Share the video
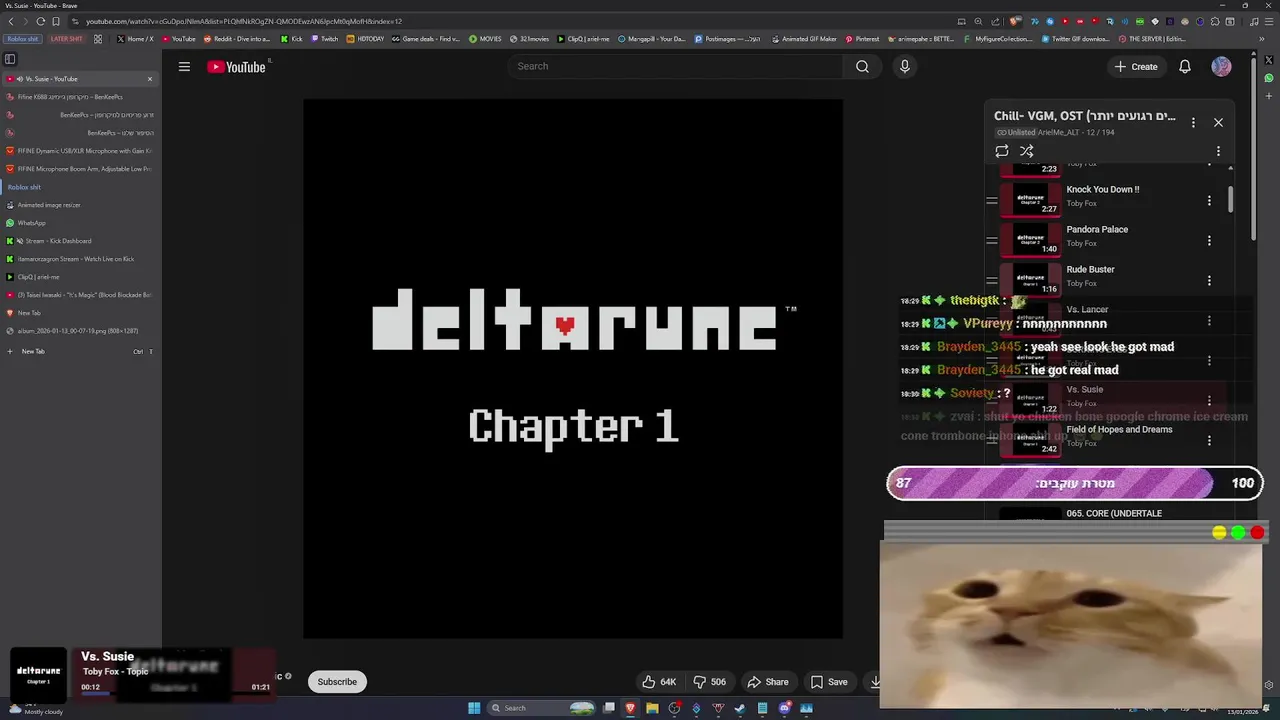The height and width of the screenshot is (720, 1280). tap(768, 682)
